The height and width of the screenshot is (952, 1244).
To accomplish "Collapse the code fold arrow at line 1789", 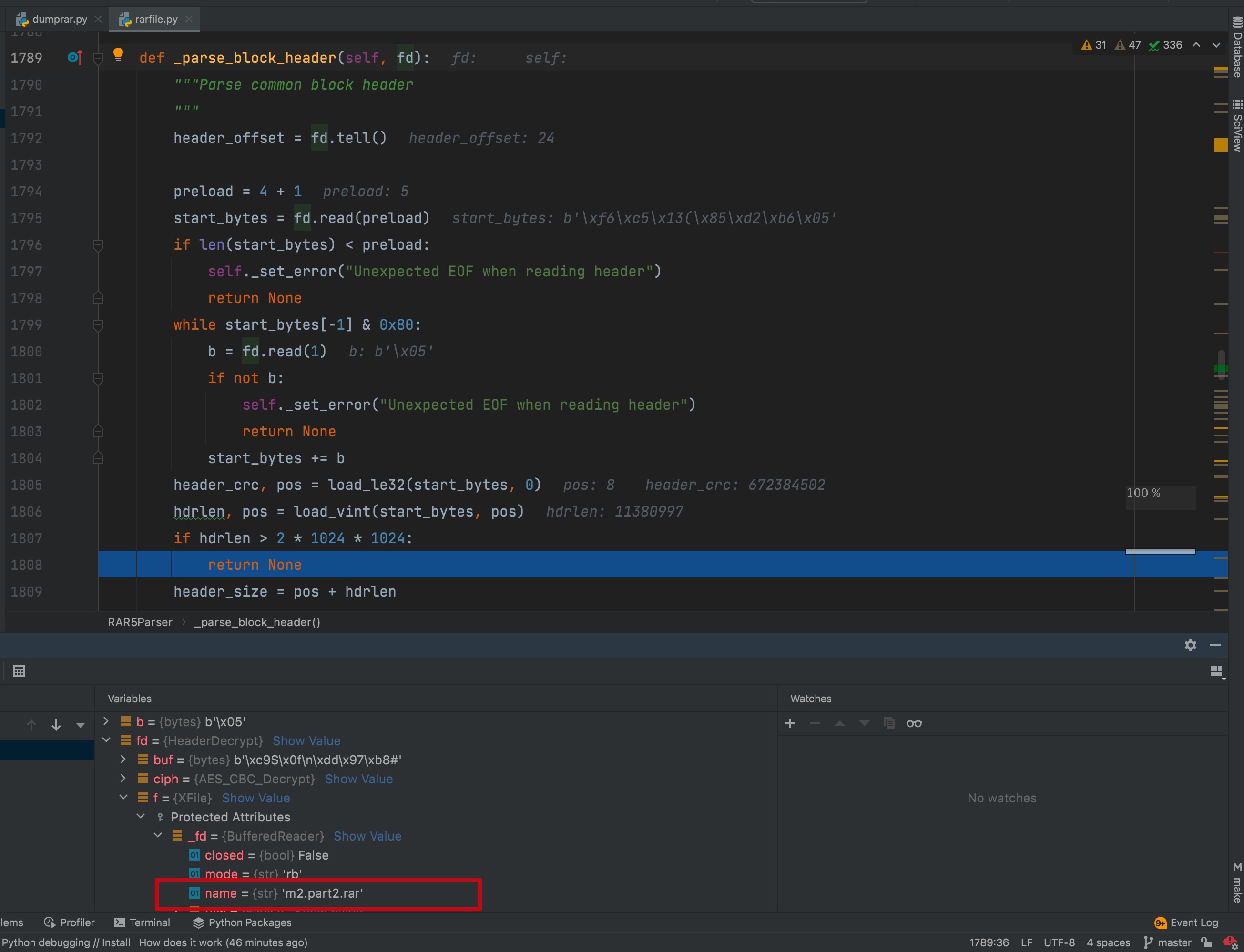I will pyautogui.click(x=98, y=58).
